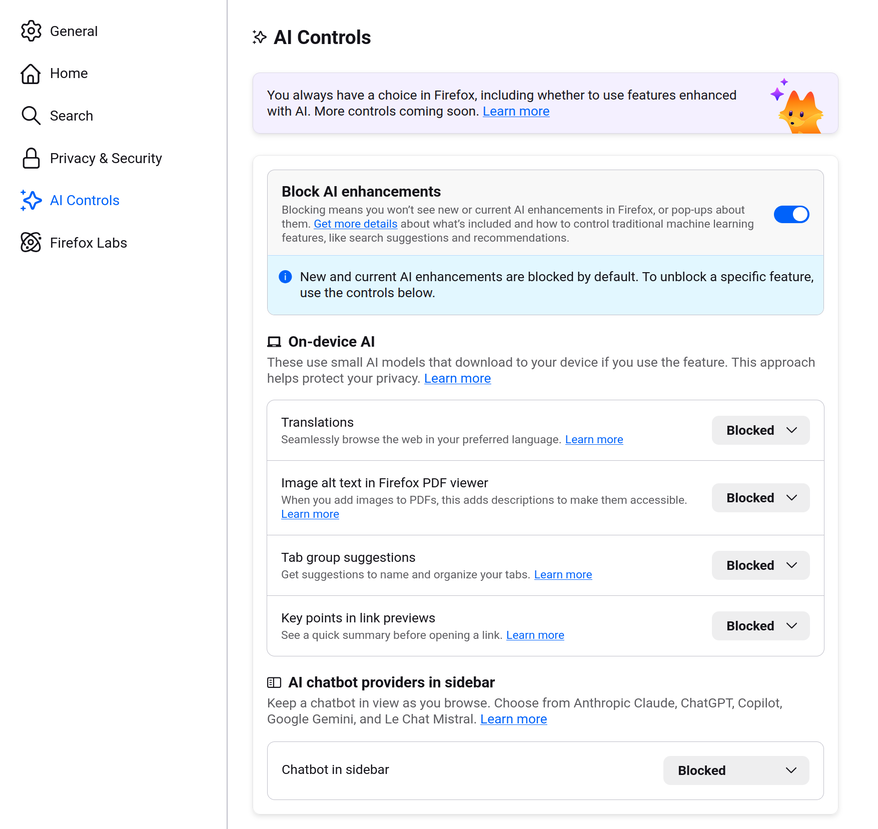Expand the Chatbot in sidebar dropdown

click(x=736, y=770)
